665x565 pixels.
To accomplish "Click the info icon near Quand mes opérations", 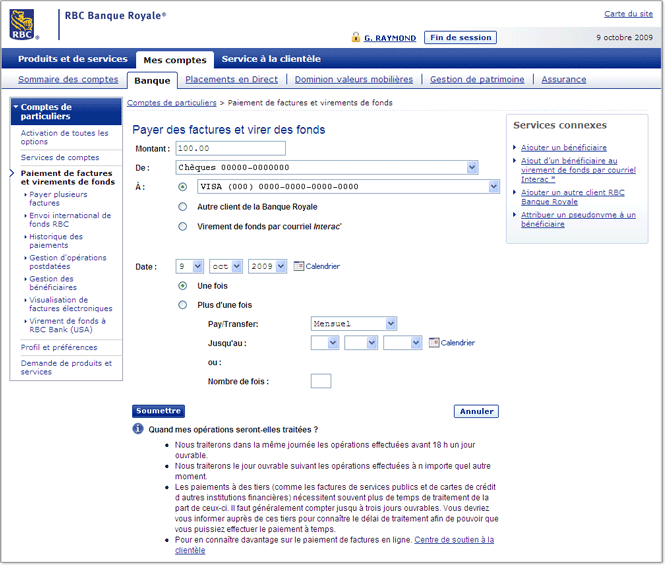I will (x=138, y=429).
